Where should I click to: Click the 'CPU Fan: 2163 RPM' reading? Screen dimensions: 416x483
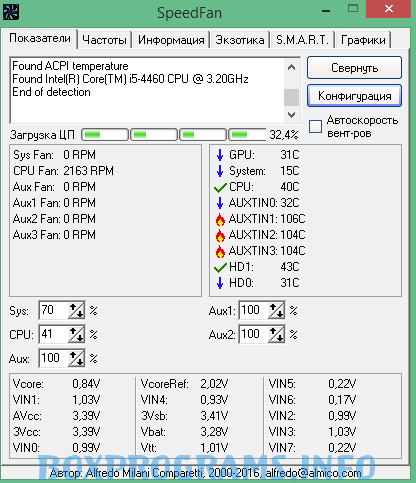coord(63,171)
